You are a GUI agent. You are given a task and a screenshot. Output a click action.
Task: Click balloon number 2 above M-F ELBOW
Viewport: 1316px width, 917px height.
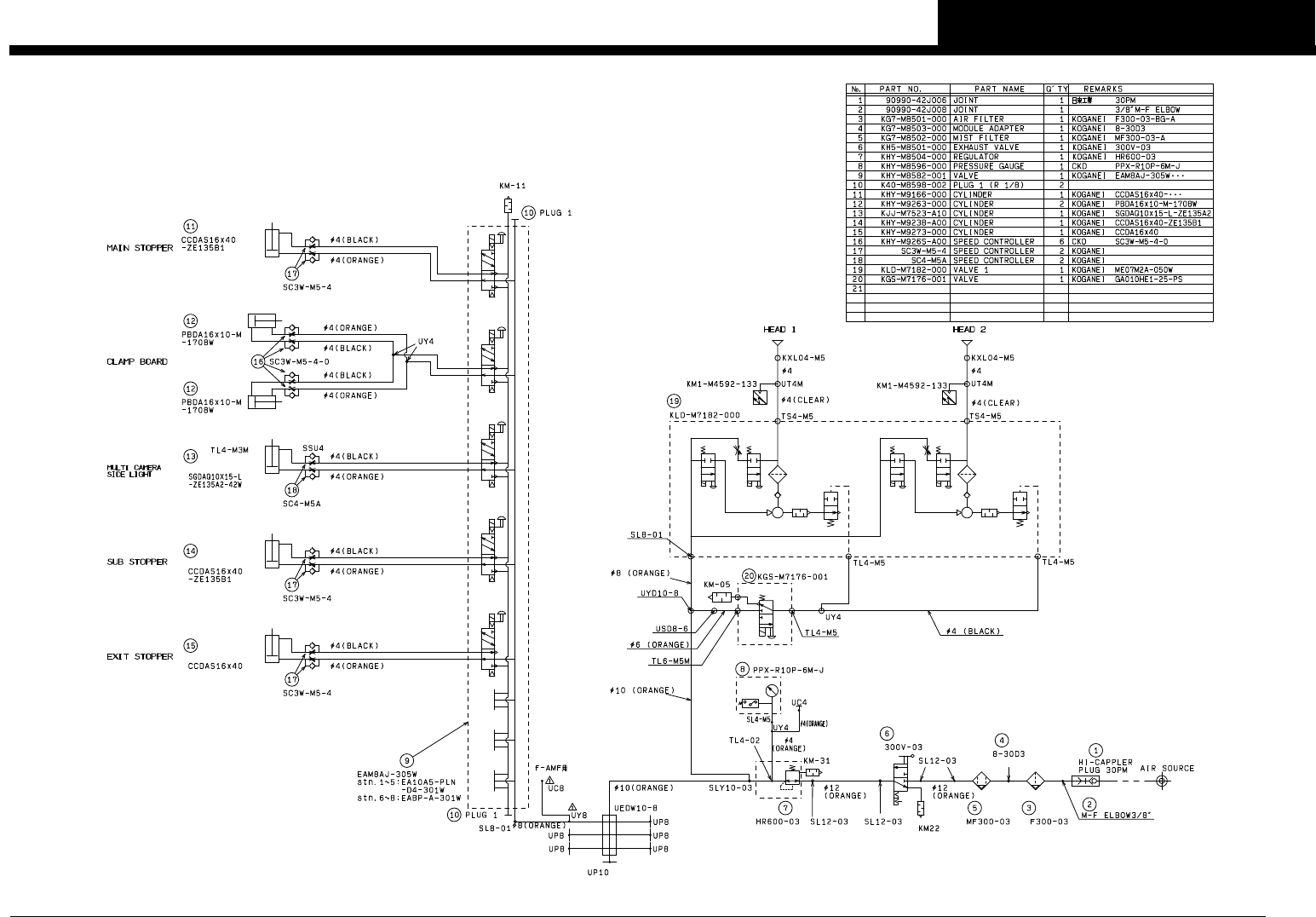[x=1089, y=804]
